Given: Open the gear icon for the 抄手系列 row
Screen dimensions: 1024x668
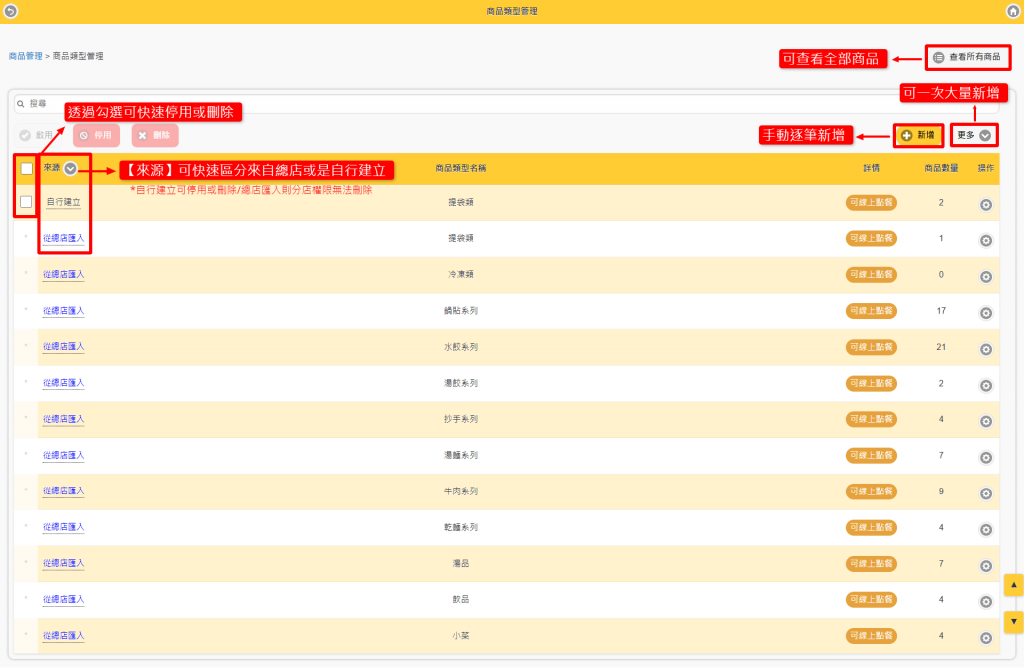Looking at the screenshot, I should [x=985, y=421].
